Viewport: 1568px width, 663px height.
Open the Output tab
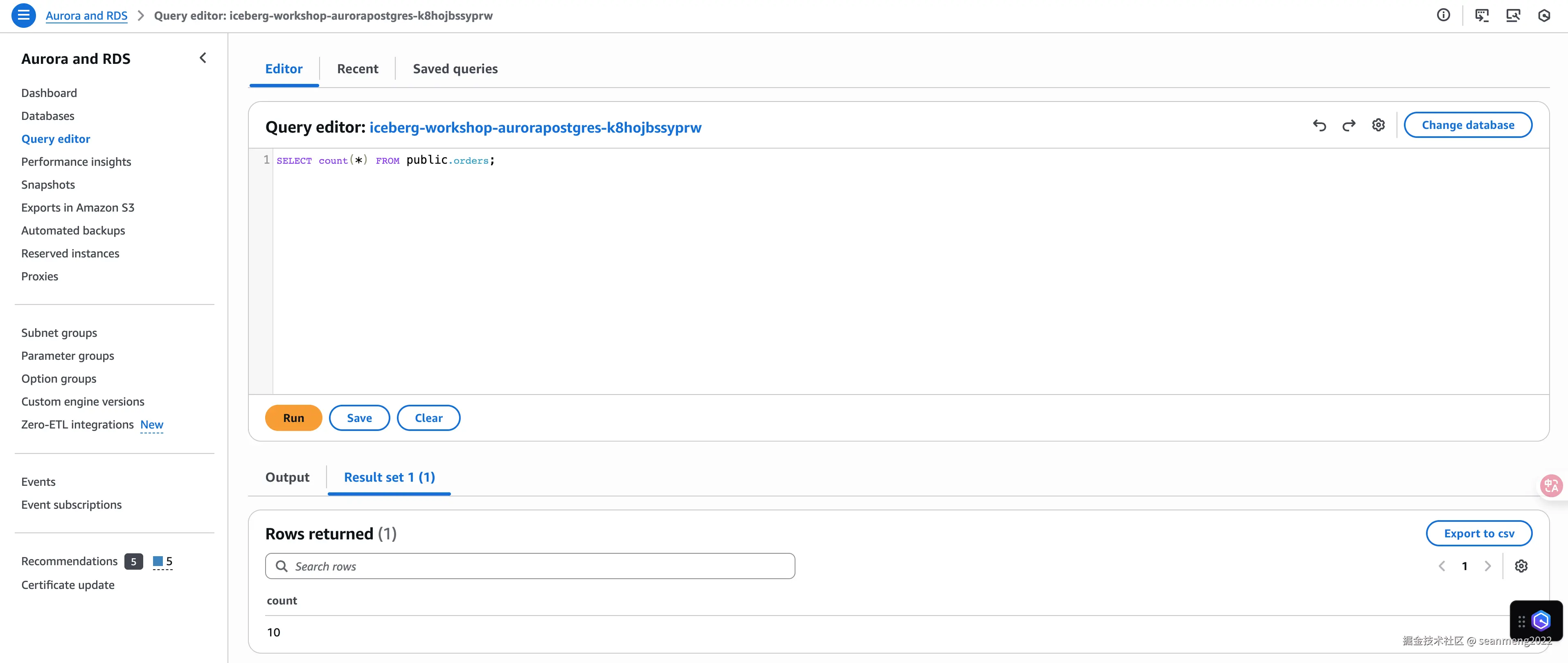pos(287,477)
